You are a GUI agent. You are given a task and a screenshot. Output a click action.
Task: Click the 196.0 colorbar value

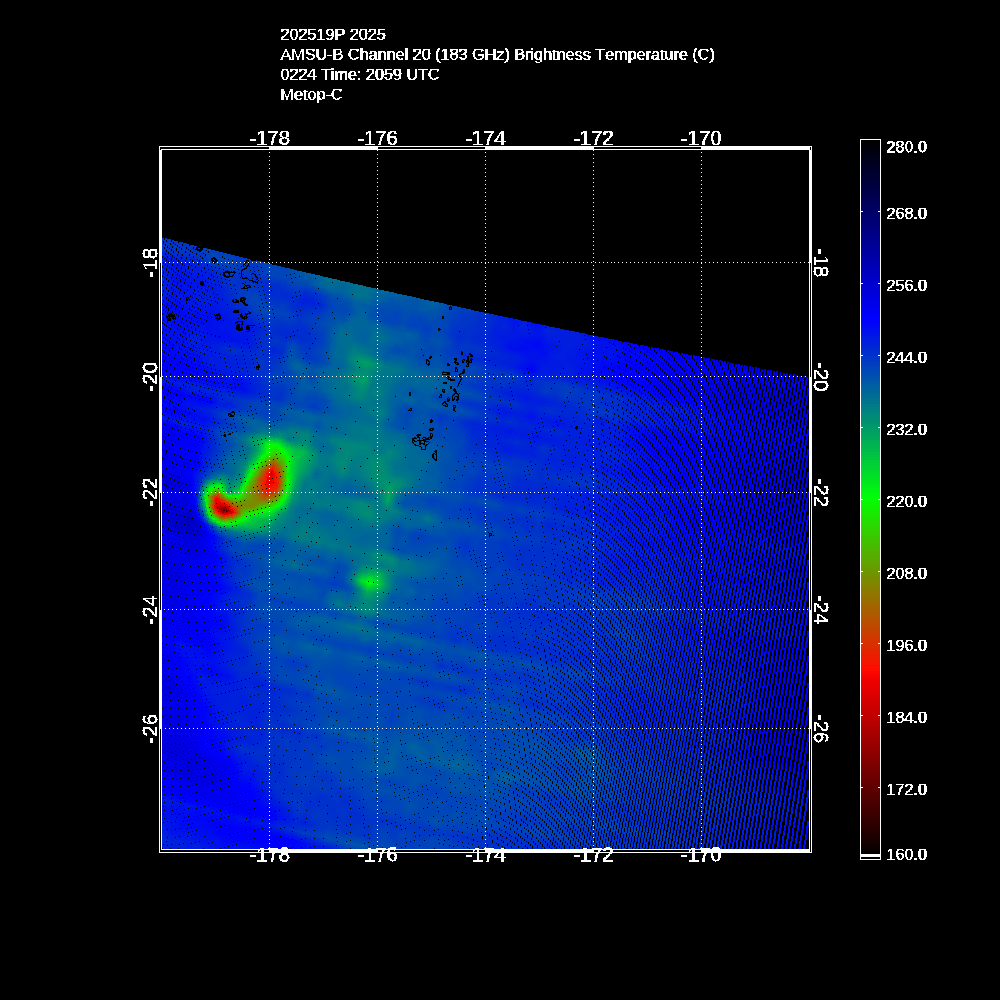[906, 645]
